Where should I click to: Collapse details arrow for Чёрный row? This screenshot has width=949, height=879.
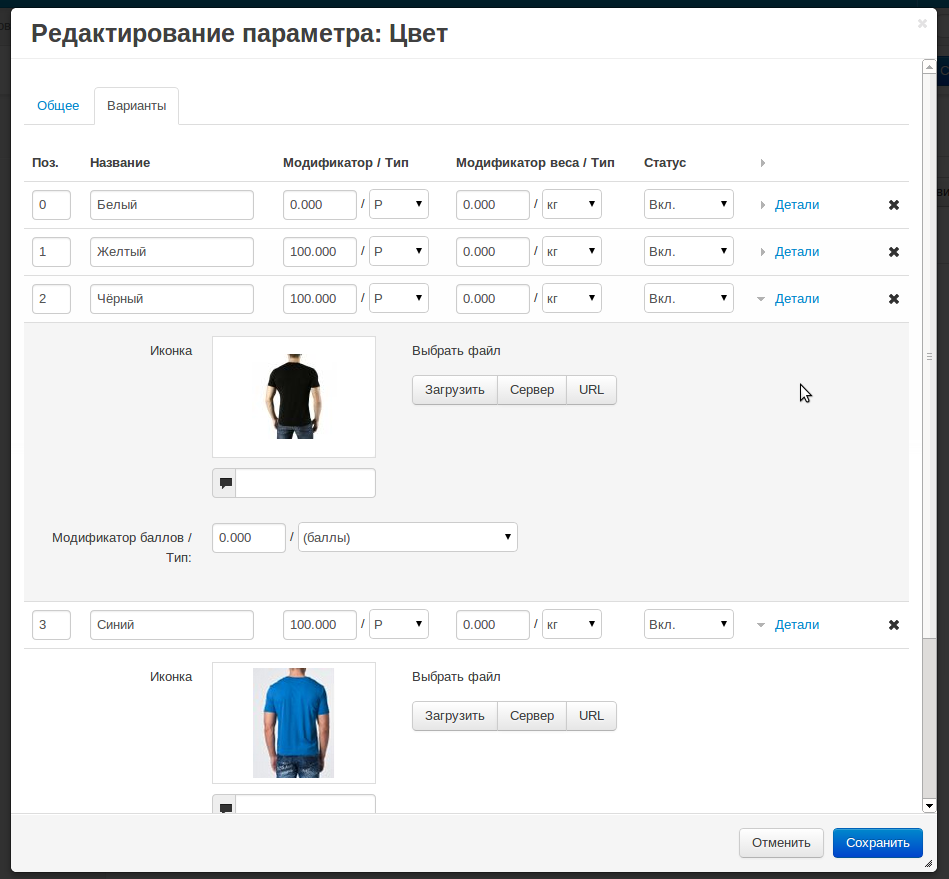pyautogui.click(x=761, y=299)
